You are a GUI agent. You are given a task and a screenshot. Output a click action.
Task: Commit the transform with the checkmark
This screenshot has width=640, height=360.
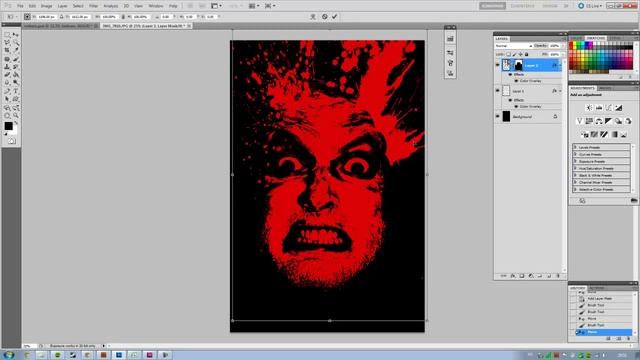335,17
